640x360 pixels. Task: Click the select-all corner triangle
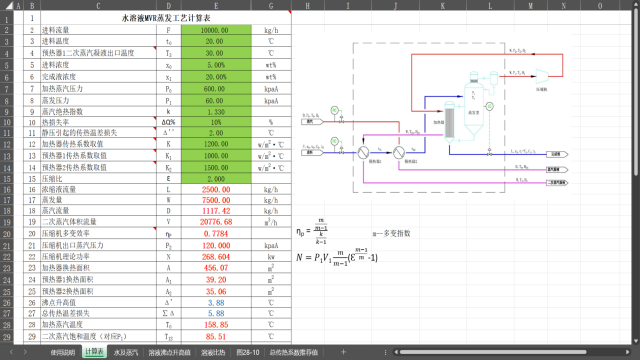(9, 6)
